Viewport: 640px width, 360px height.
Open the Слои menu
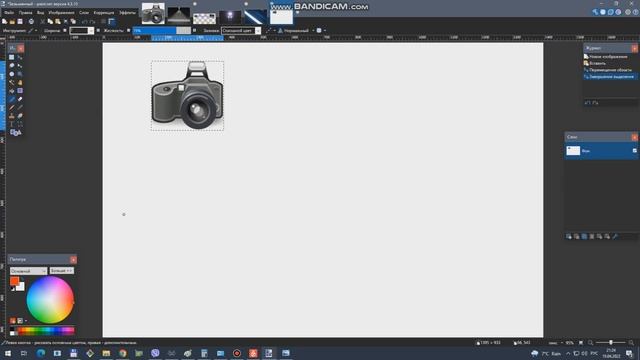(x=84, y=13)
